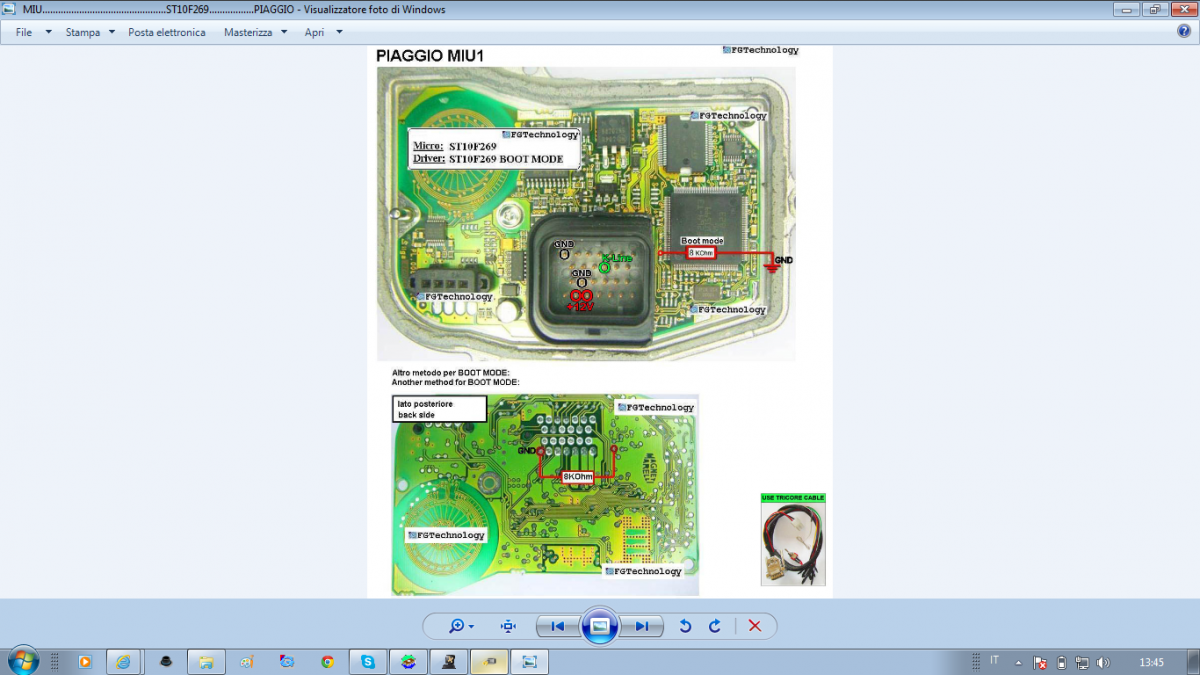The image size is (1200, 675).
Task: Expand the Masterizza dropdown arrow
Action: coord(284,32)
